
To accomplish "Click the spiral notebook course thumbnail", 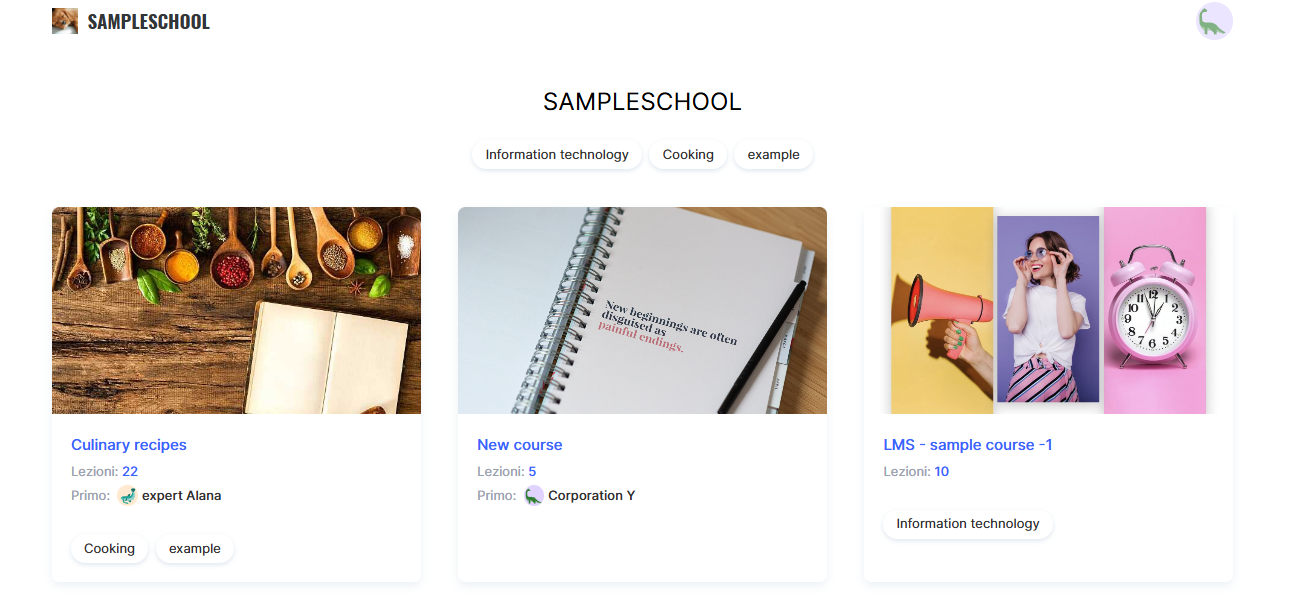I will click(x=642, y=310).
